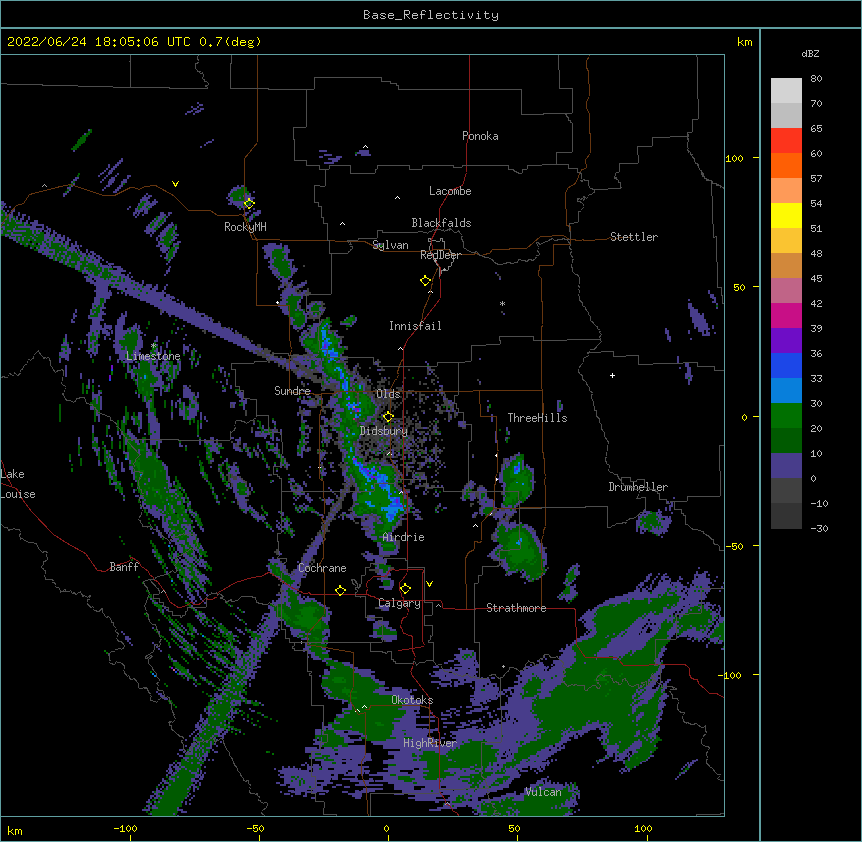Click the Didsbury town label
862x842 pixels.
[384, 431]
